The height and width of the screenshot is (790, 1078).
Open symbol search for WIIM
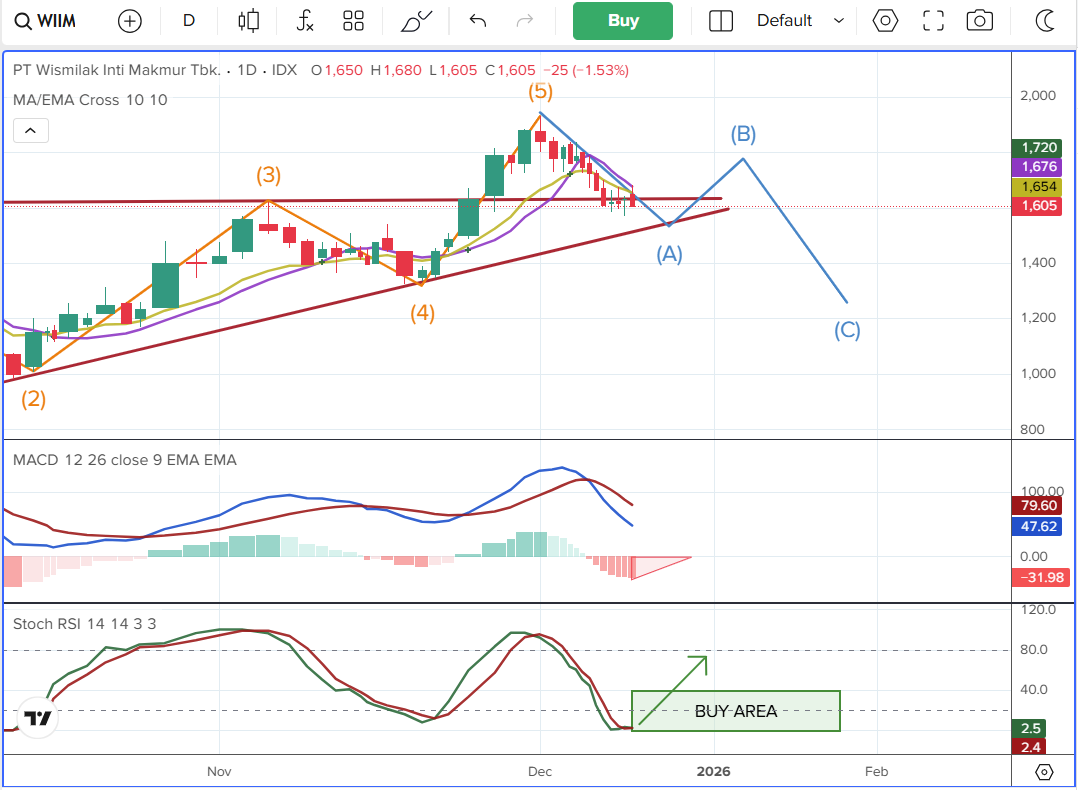click(x=45, y=21)
